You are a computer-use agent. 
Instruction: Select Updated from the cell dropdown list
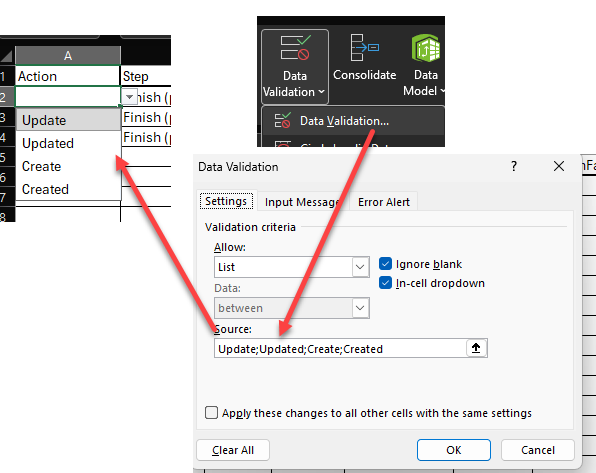68,143
